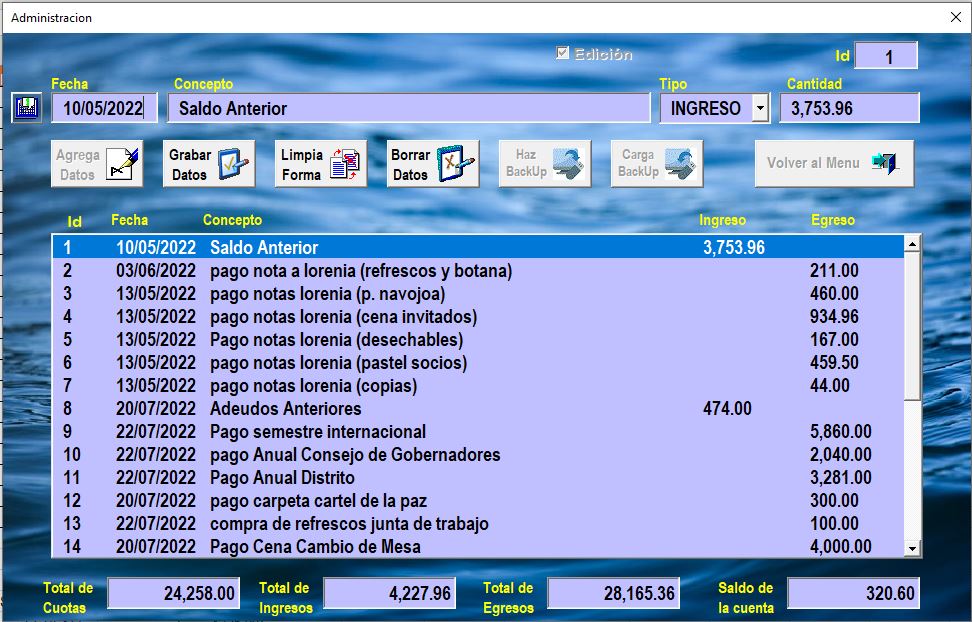Save changes with Grabar Datos
Screen dimensions: 972x622
[209, 164]
